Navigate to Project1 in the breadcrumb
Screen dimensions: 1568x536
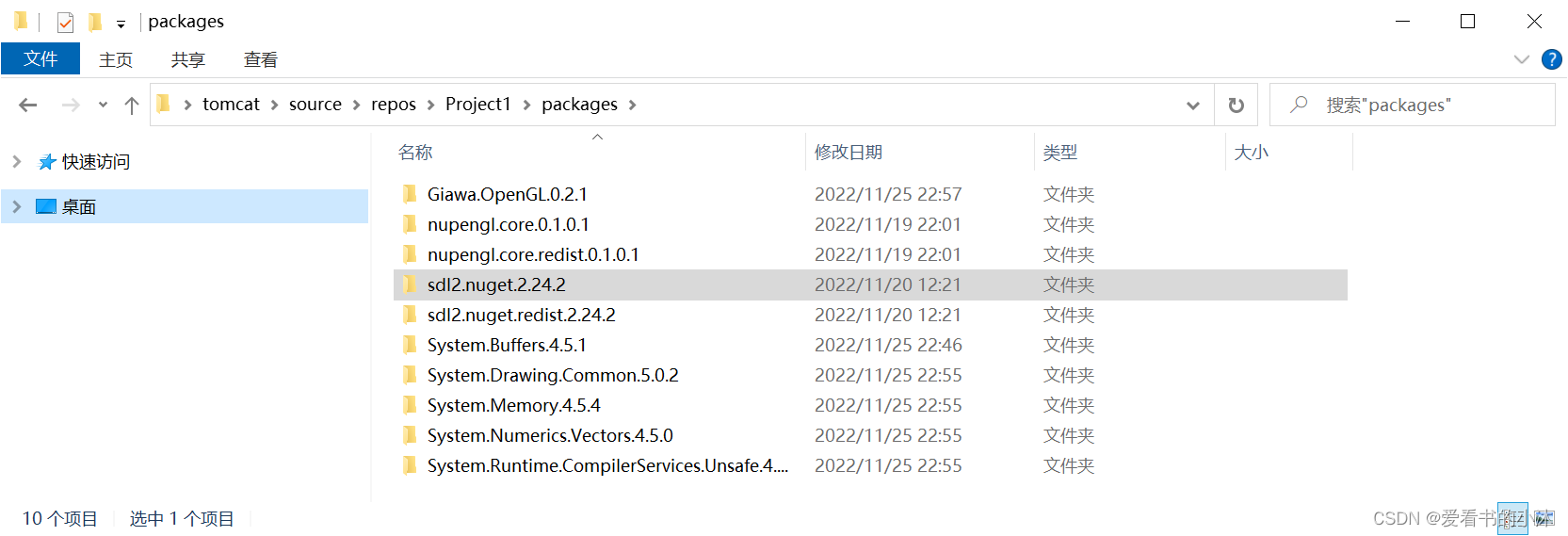click(477, 104)
